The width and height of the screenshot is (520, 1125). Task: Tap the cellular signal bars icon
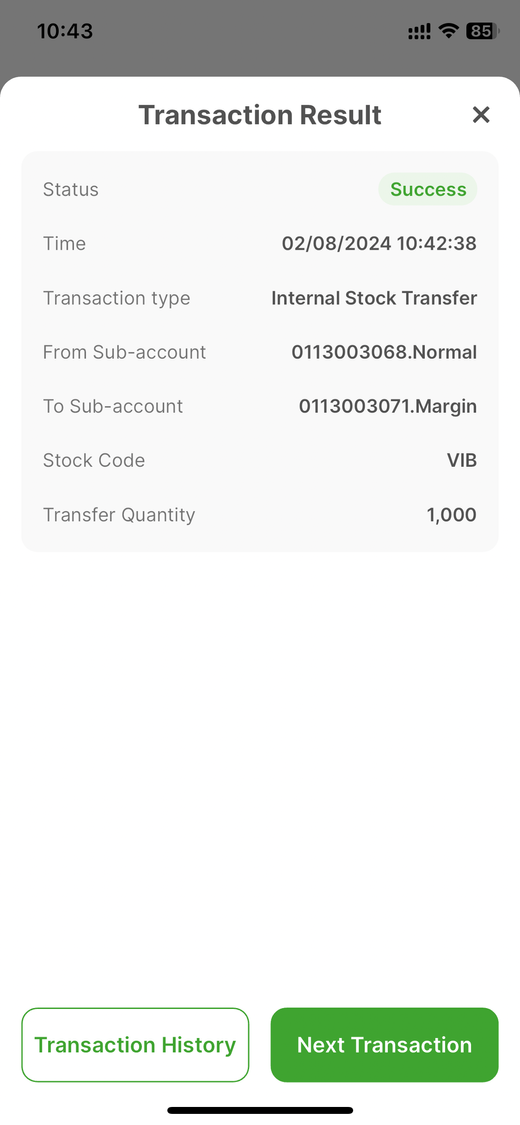[419, 32]
